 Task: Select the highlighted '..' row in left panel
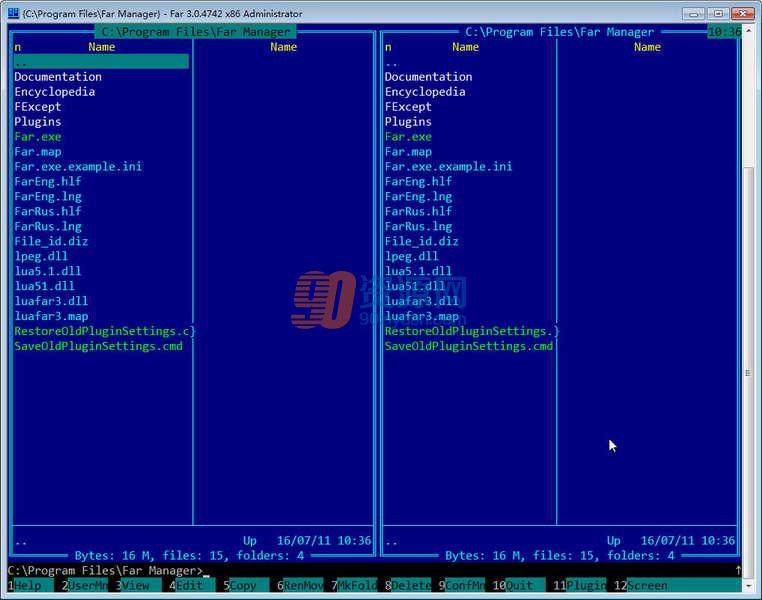click(101, 62)
